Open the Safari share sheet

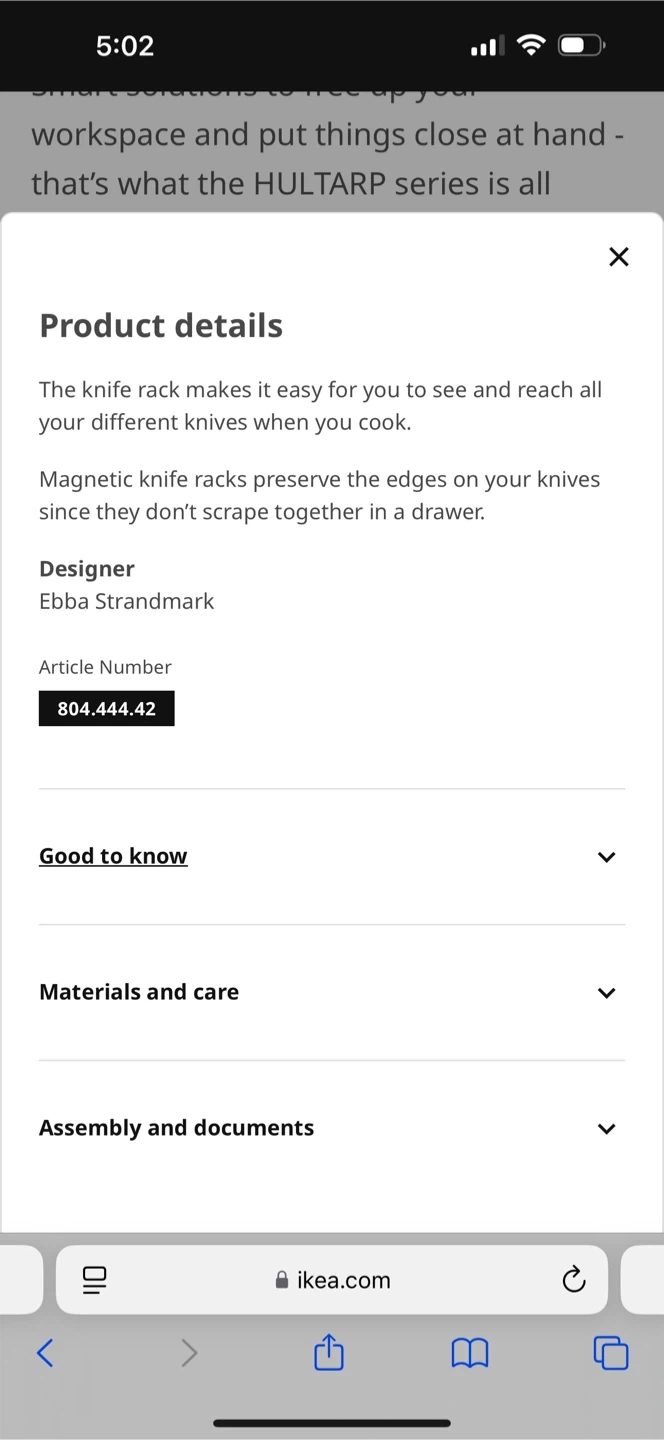tap(329, 1353)
